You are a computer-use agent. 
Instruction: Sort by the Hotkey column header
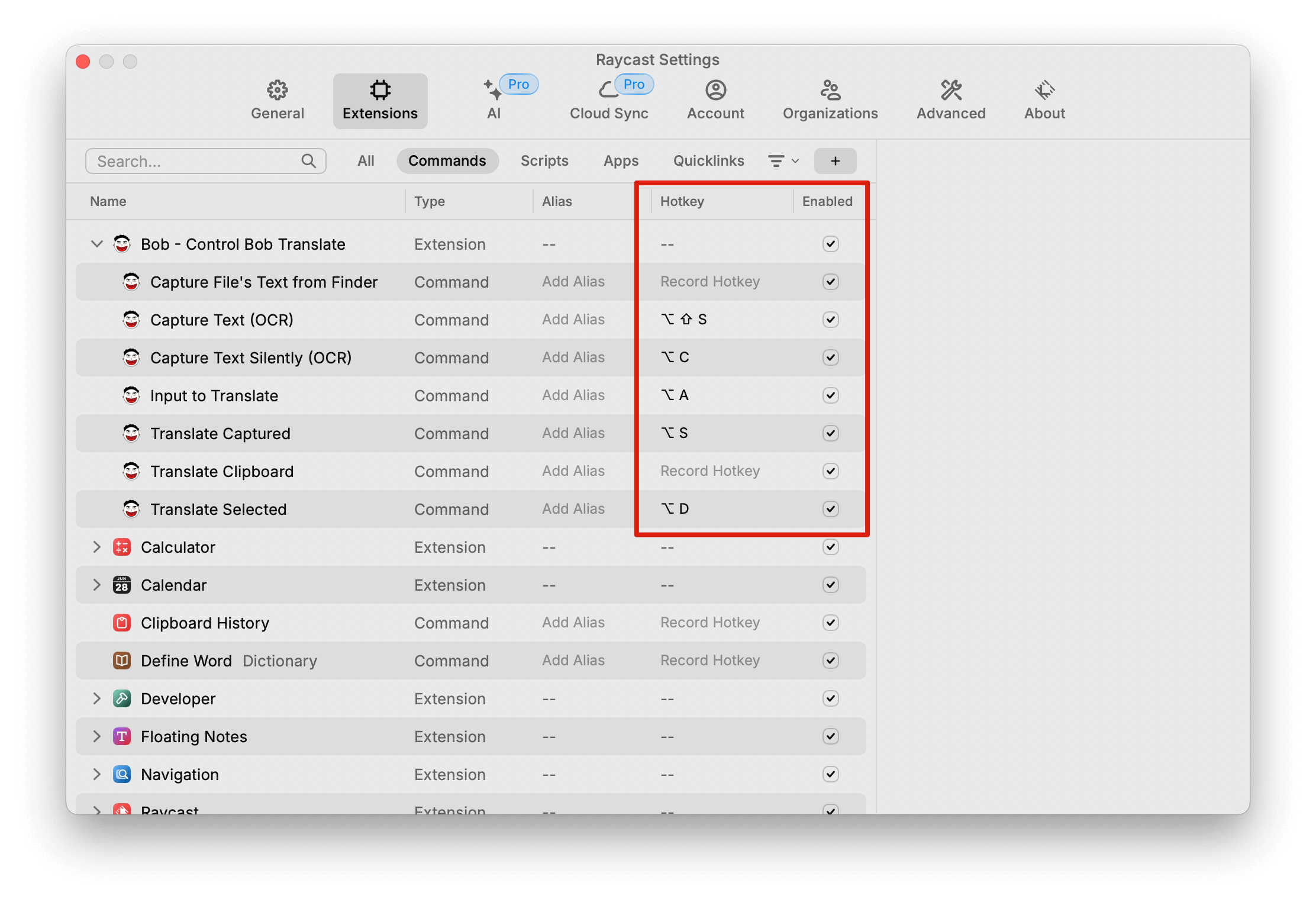(x=682, y=201)
